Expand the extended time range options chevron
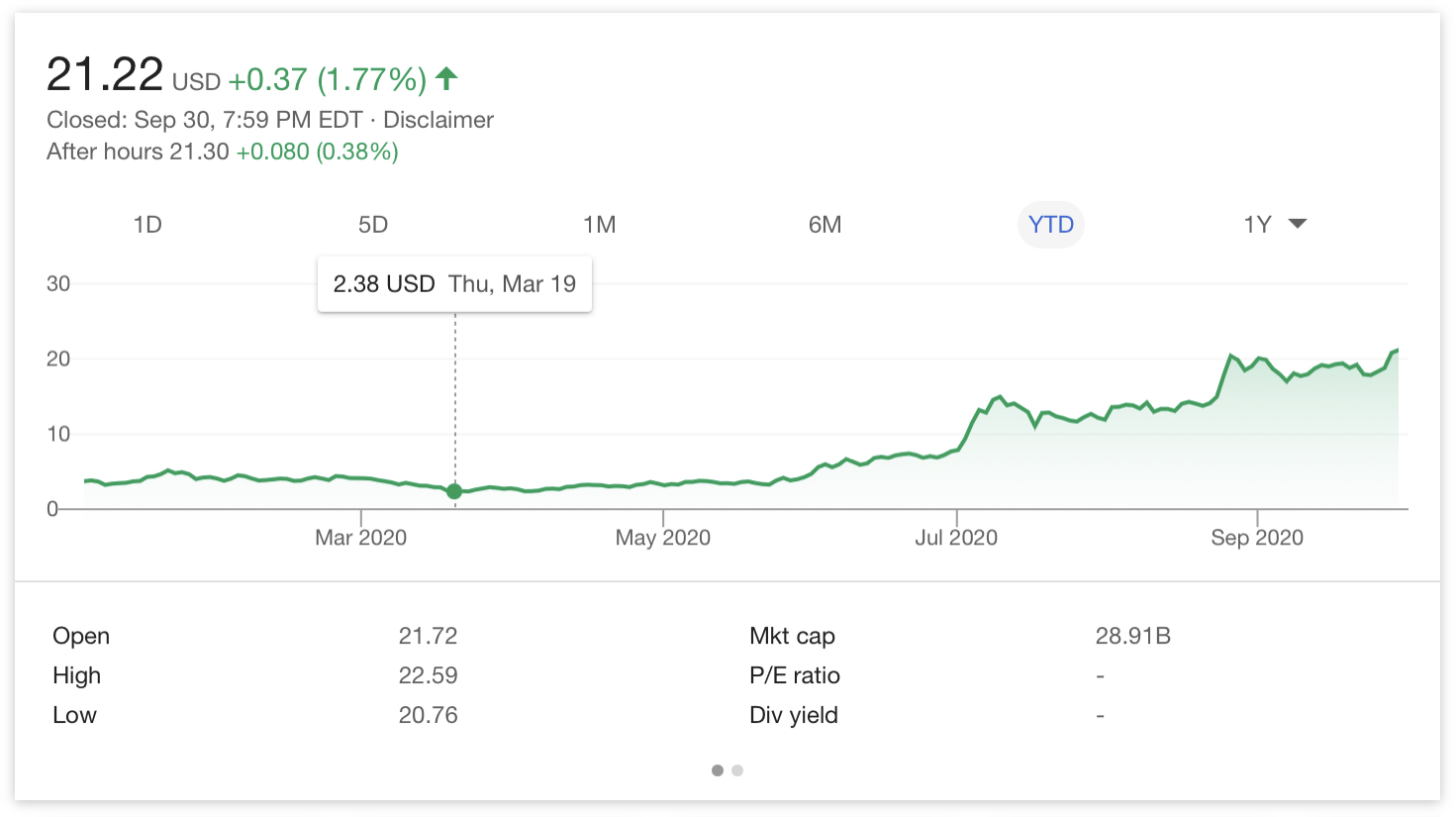Viewport: 1456px width, 817px height. pyautogui.click(x=1297, y=224)
